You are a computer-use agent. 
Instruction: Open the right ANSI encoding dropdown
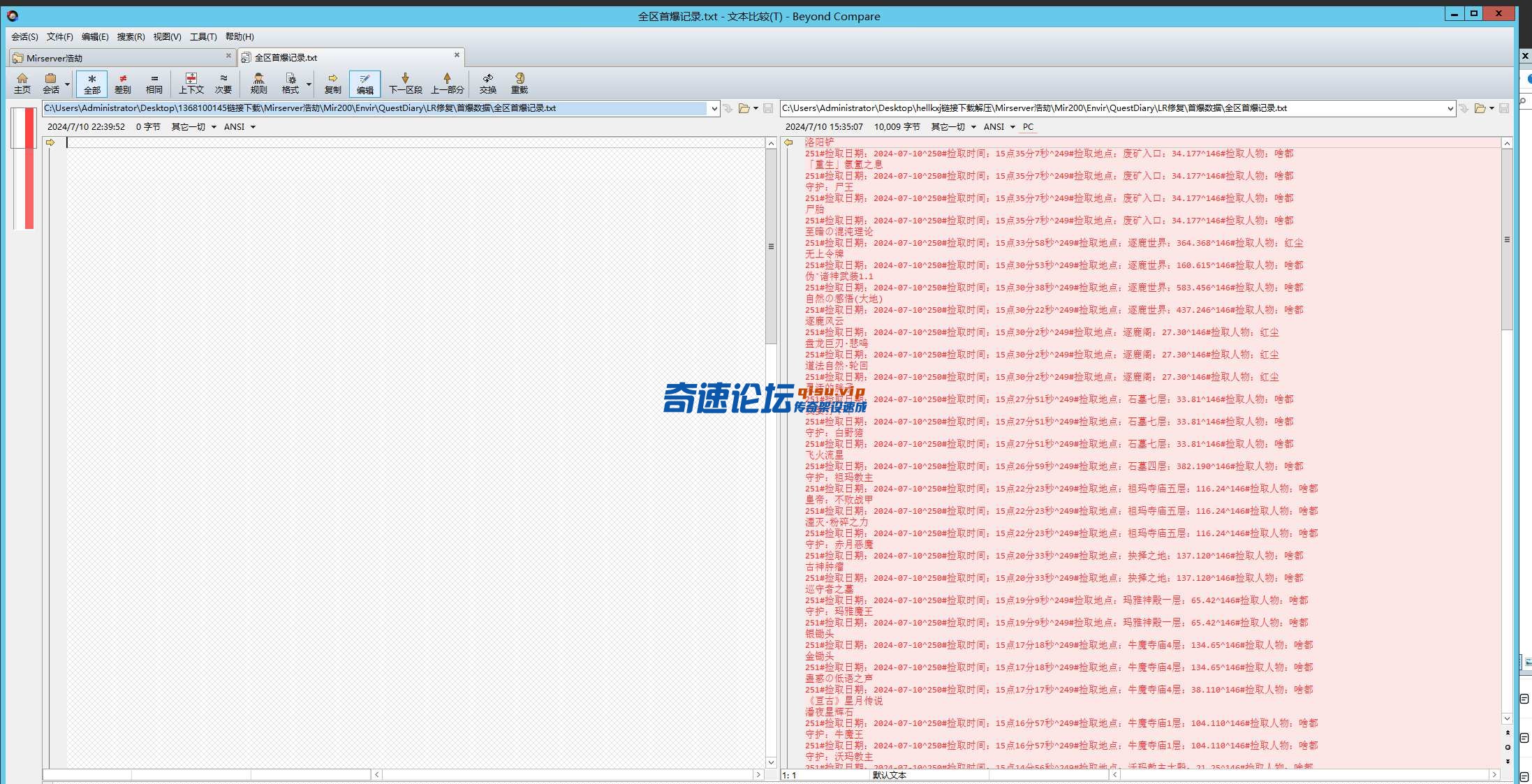(x=999, y=127)
